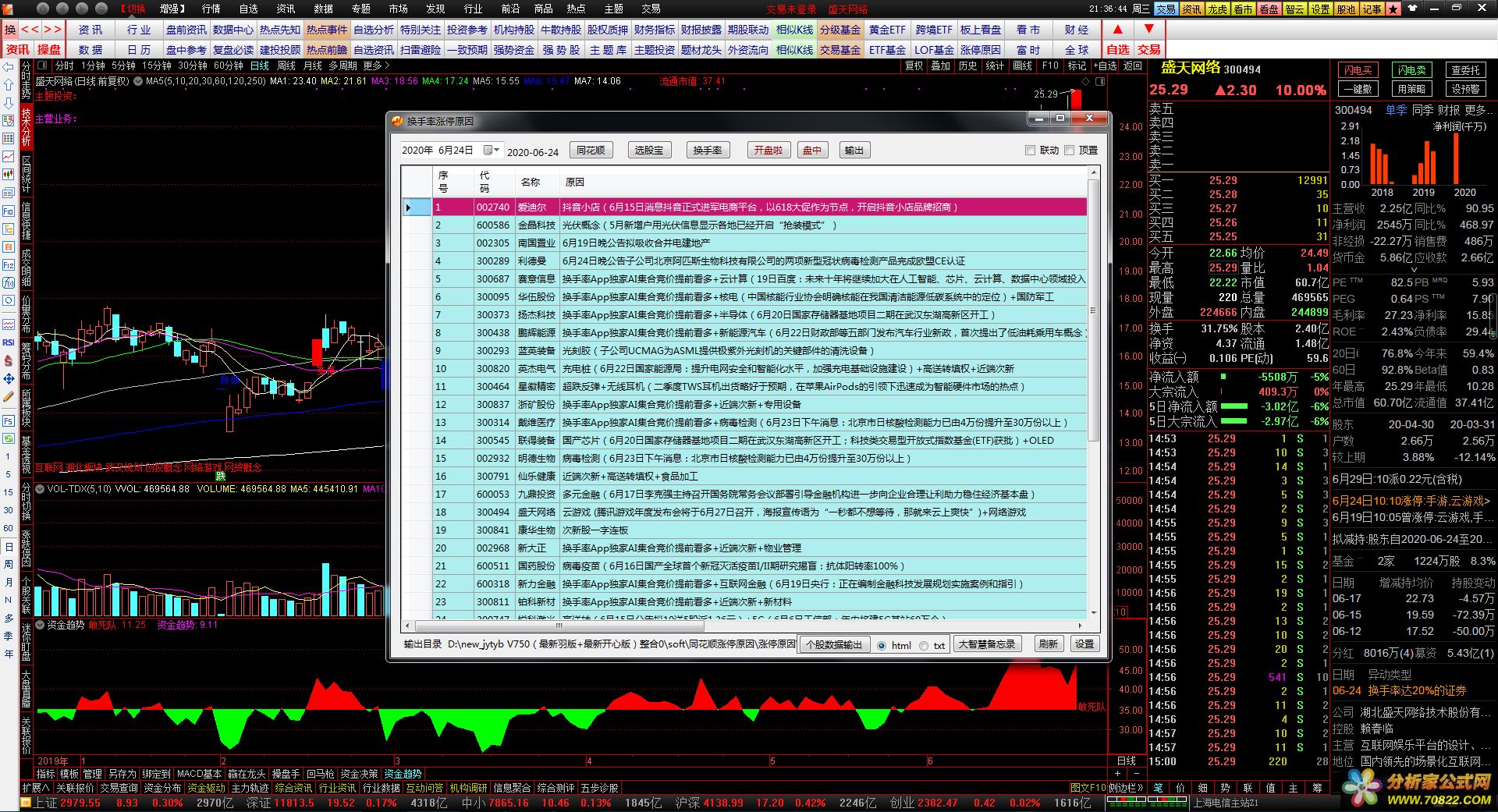Screen dimensions: 1498x812
Task: Click the 闪电买 quick buy button
Action: click(1358, 70)
